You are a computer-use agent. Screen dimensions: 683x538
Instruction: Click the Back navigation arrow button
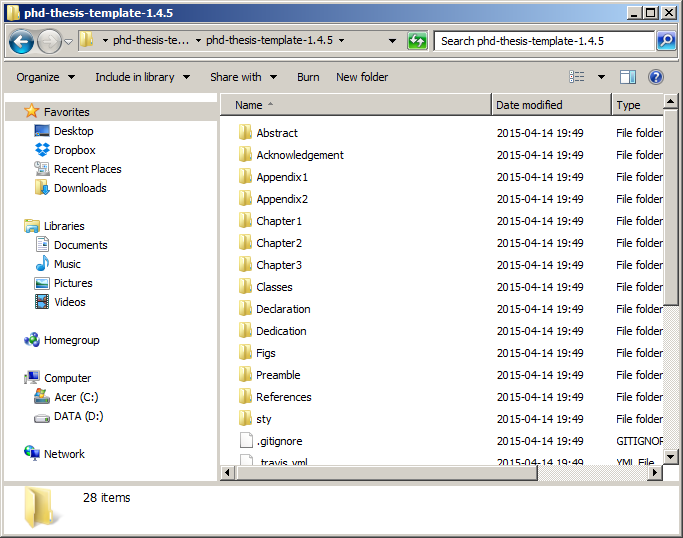click(x=22, y=41)
